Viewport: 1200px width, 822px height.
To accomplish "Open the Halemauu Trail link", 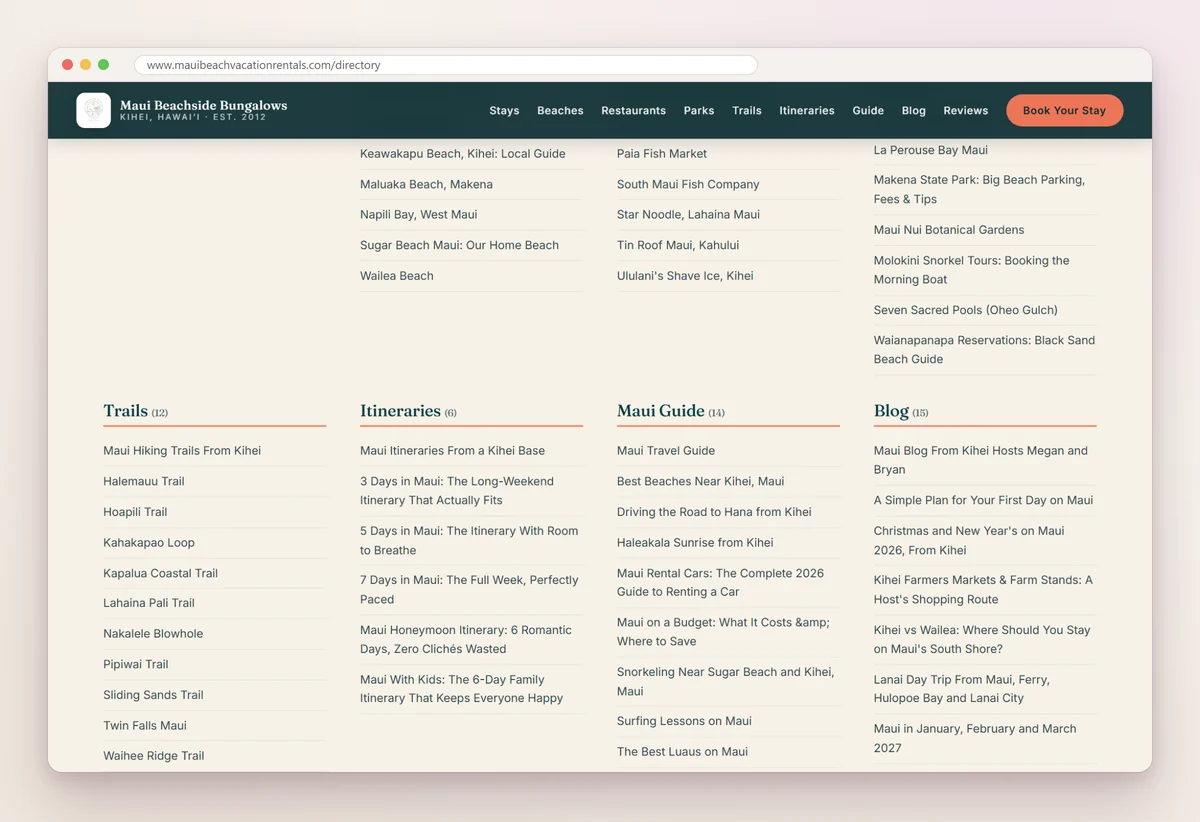I will pos(144,481).
